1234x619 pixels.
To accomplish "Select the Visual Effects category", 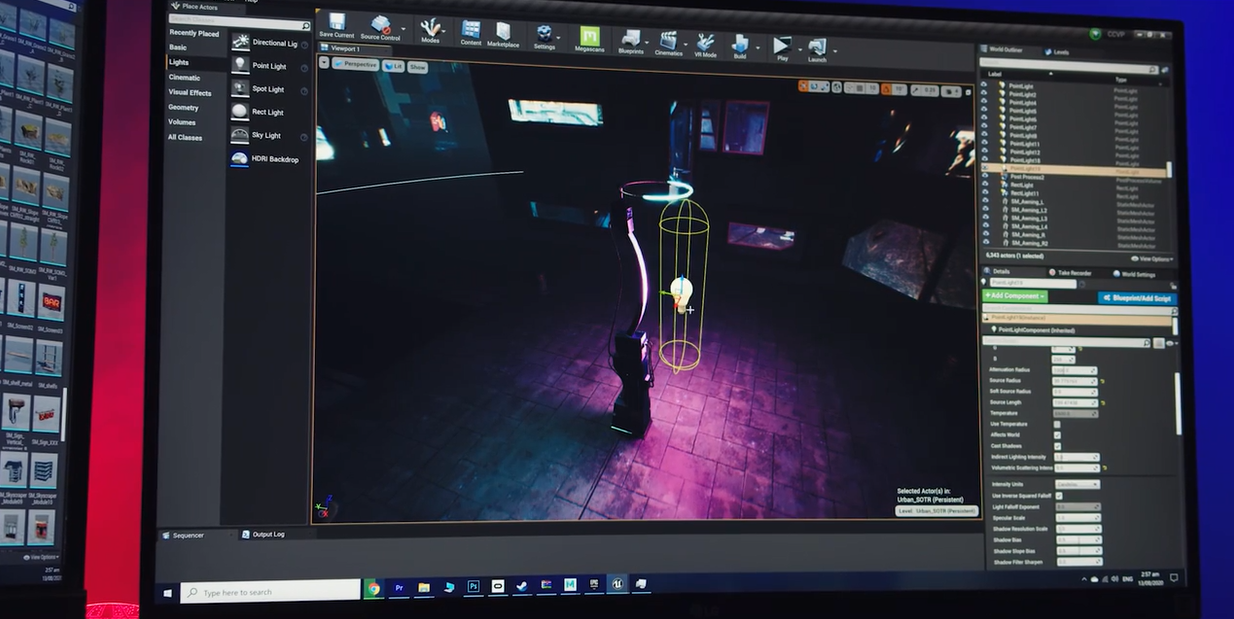I will click(190, 92).
